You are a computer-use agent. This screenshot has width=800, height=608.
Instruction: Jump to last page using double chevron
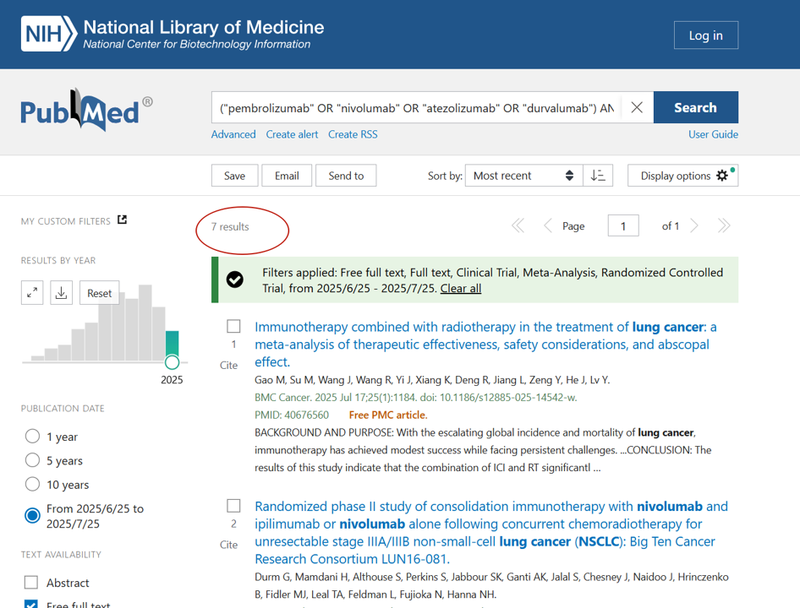pos(724,226)
